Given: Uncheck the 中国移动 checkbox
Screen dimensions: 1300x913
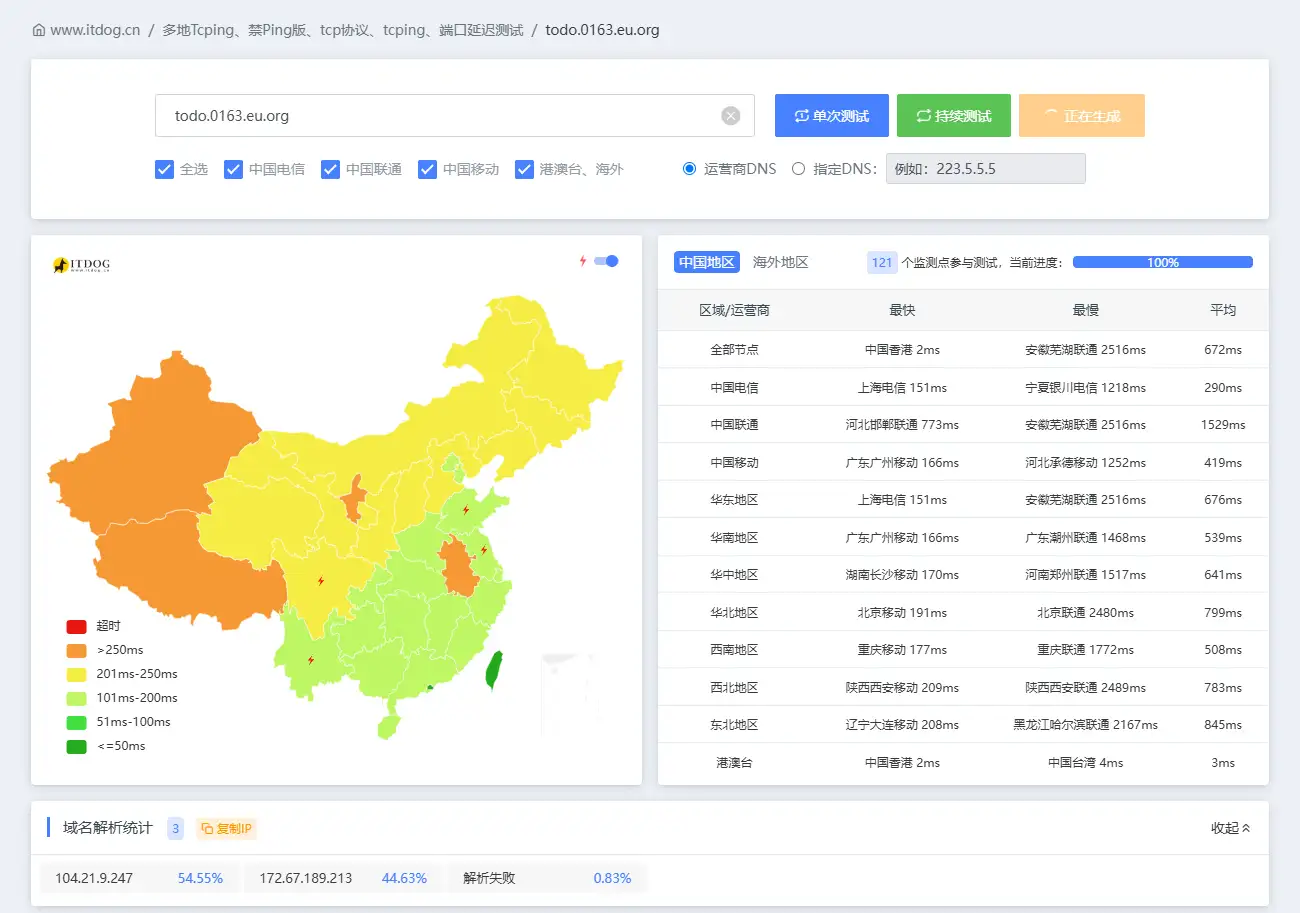Looking at the screenshot, I should point(428,169).
